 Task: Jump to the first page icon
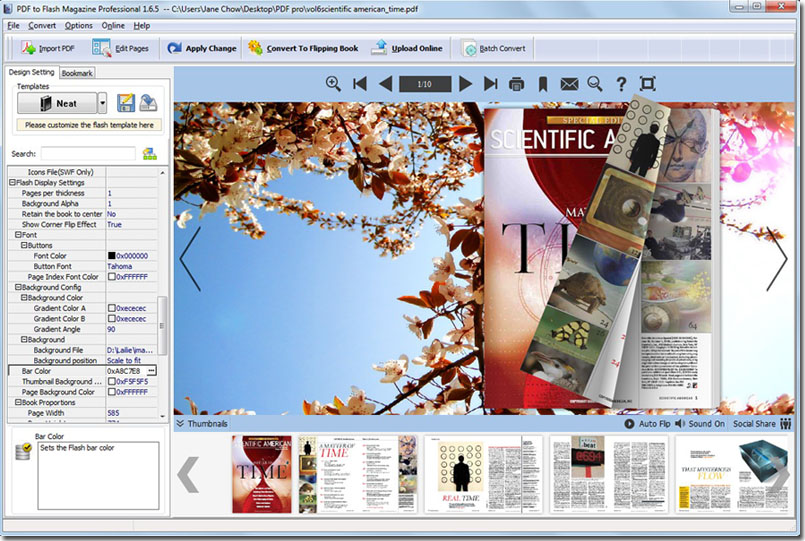click(360, 84)
